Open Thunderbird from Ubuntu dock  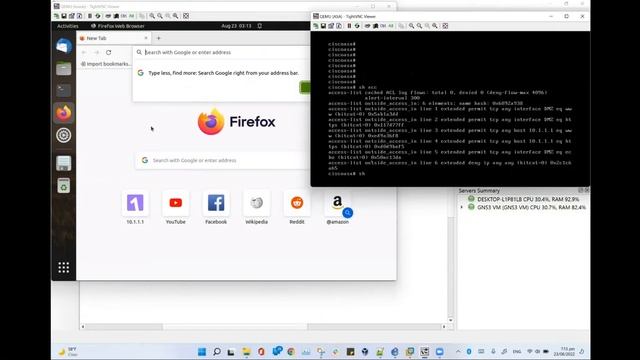64,46
